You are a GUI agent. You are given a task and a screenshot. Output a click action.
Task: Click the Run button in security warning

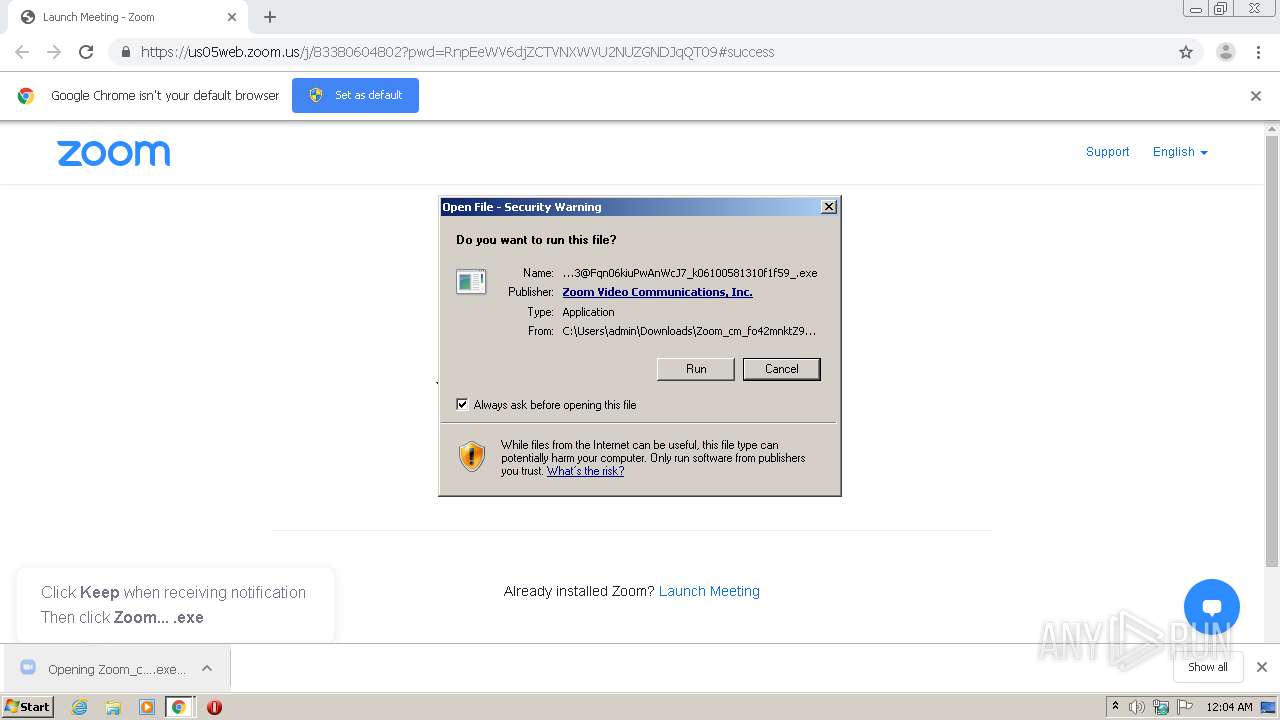tap(696, 369)
